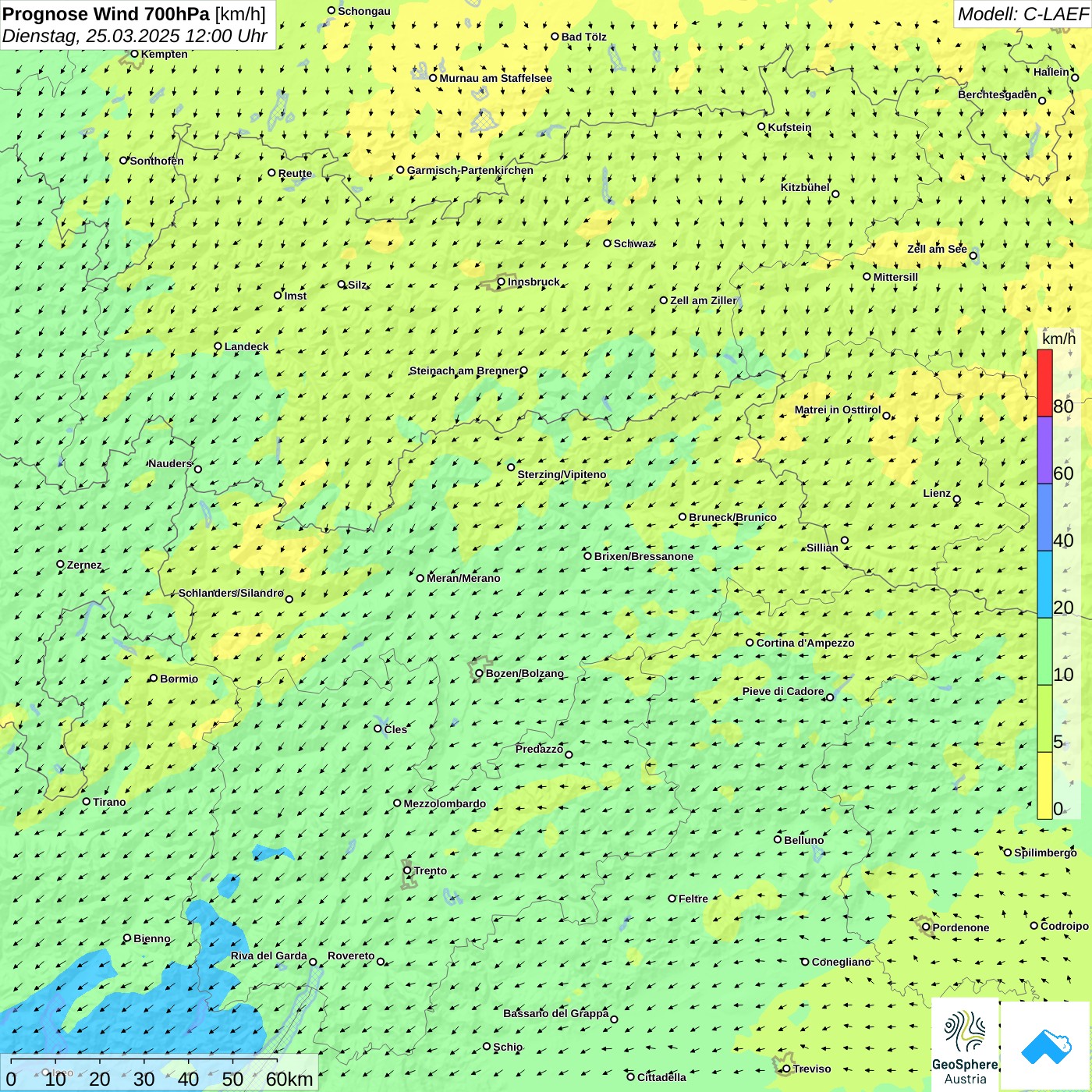
Task: Click the 'Garmisch-Partenkirchen' label
Action: coord(470,170)
